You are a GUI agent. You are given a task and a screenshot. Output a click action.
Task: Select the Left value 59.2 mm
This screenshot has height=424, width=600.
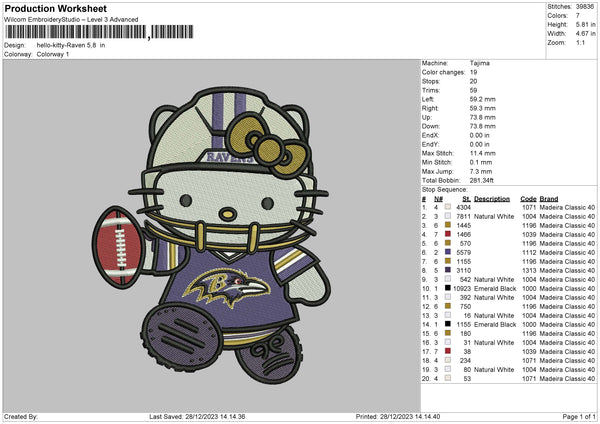tap(483, 99)
